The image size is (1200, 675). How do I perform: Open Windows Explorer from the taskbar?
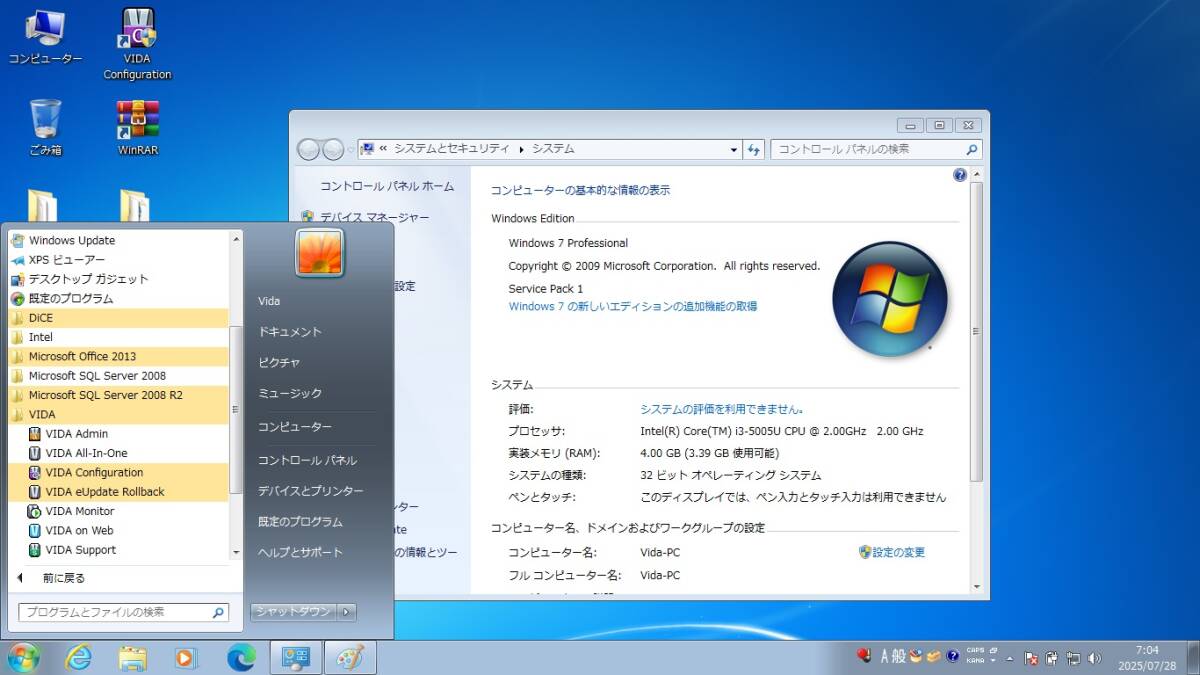132,657
